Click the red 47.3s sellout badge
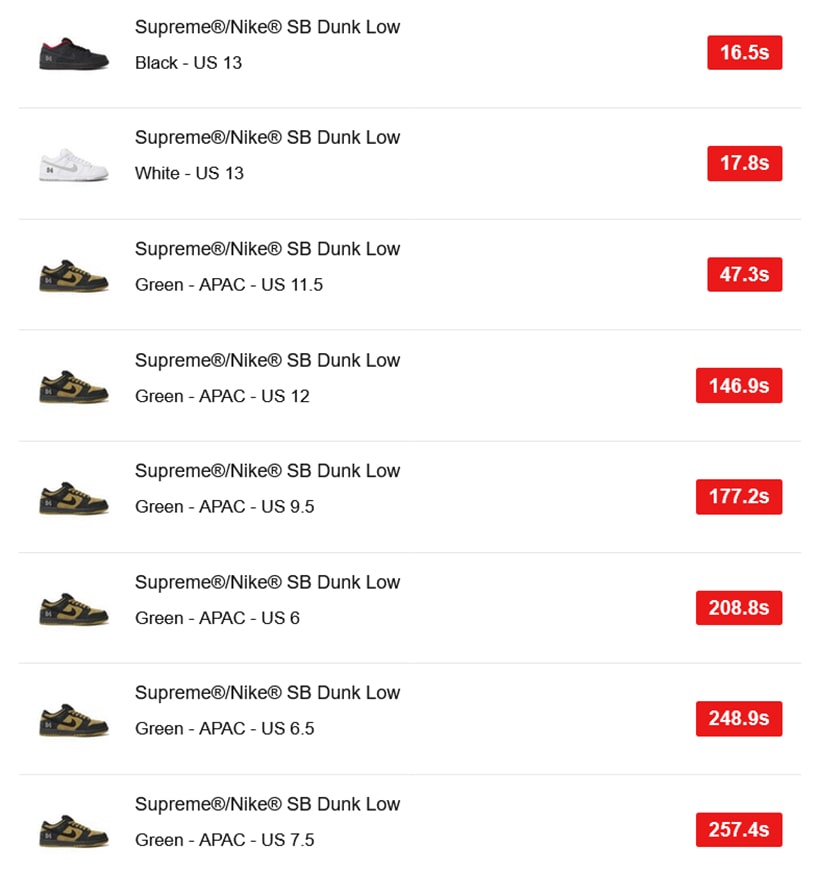This screenshot has height=872, width=820. [x=744, y=274]
